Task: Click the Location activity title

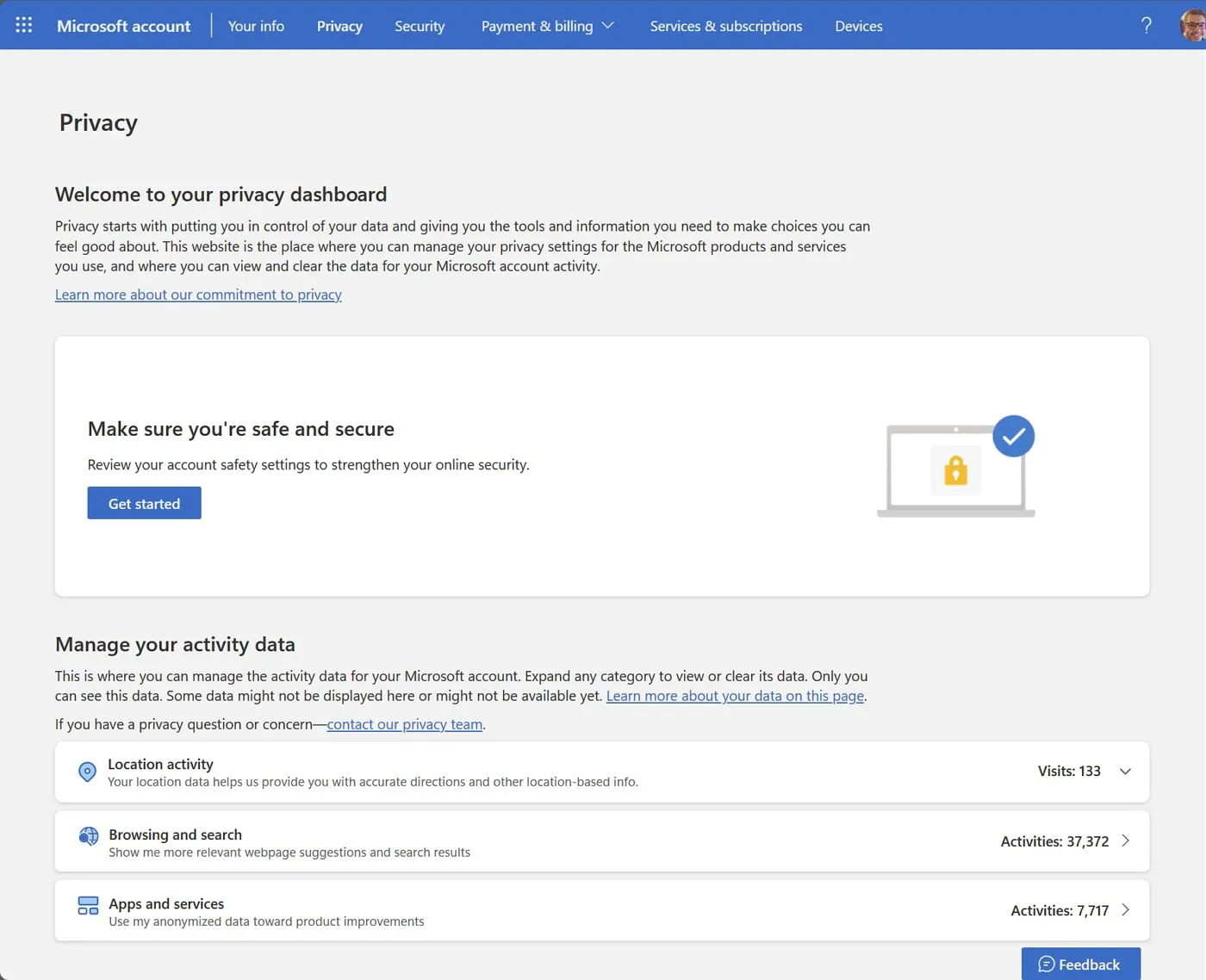Action: (x=160, y=764)
